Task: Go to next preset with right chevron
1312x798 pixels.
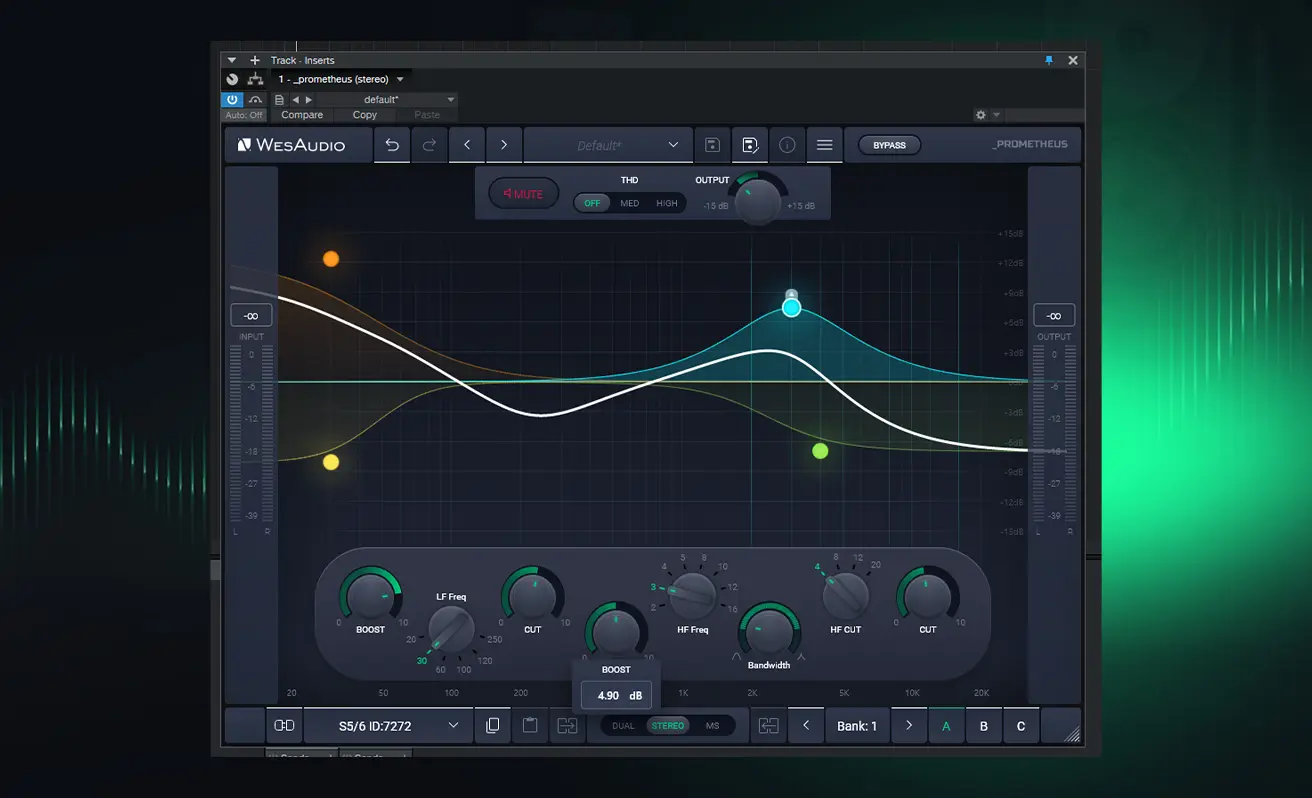Action: coord(504,145)
